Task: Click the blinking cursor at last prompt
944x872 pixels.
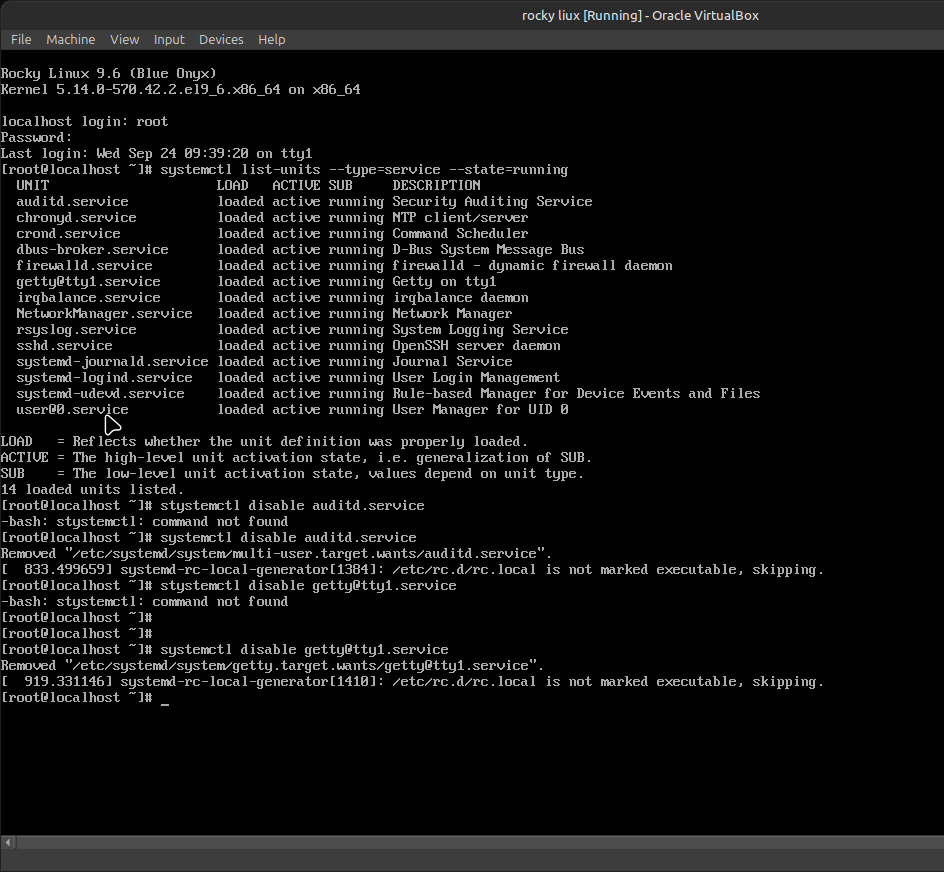Action: 165,698
